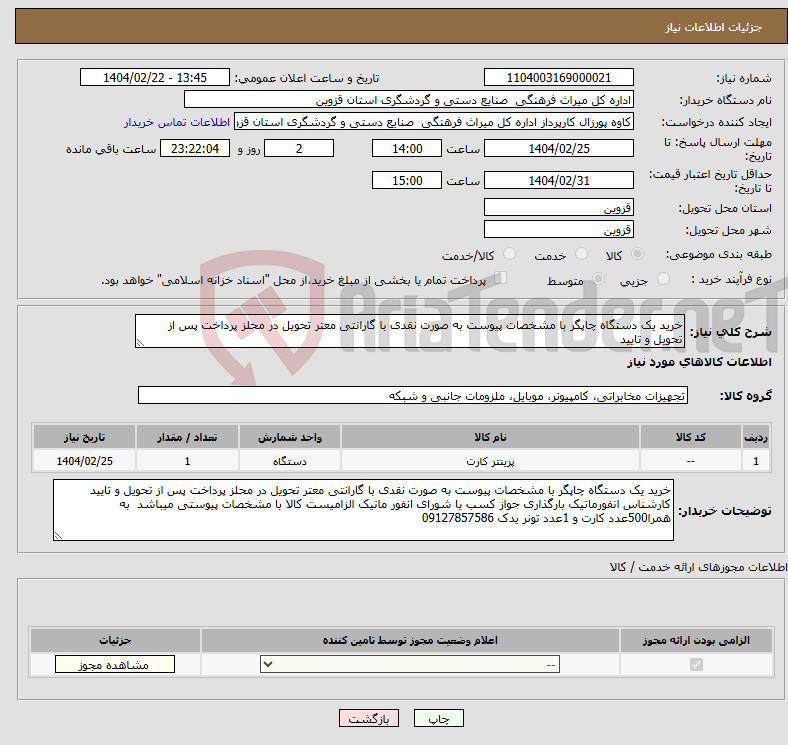
Task: Click the شهر محل تحویل field قزوین
Action: [x=558, y=229]
